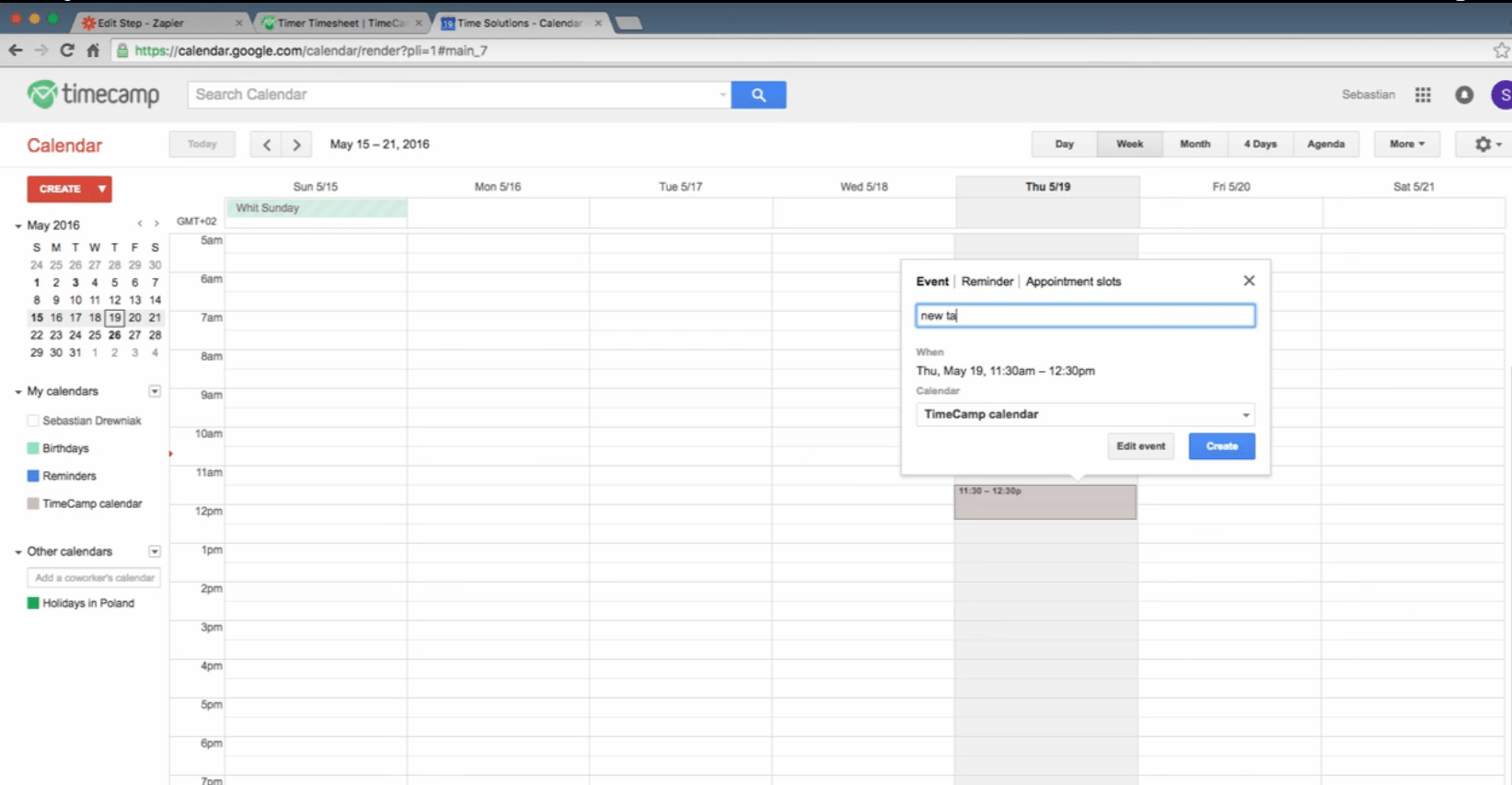
Task: Switch to Day view
Action: click(1065, 144)
